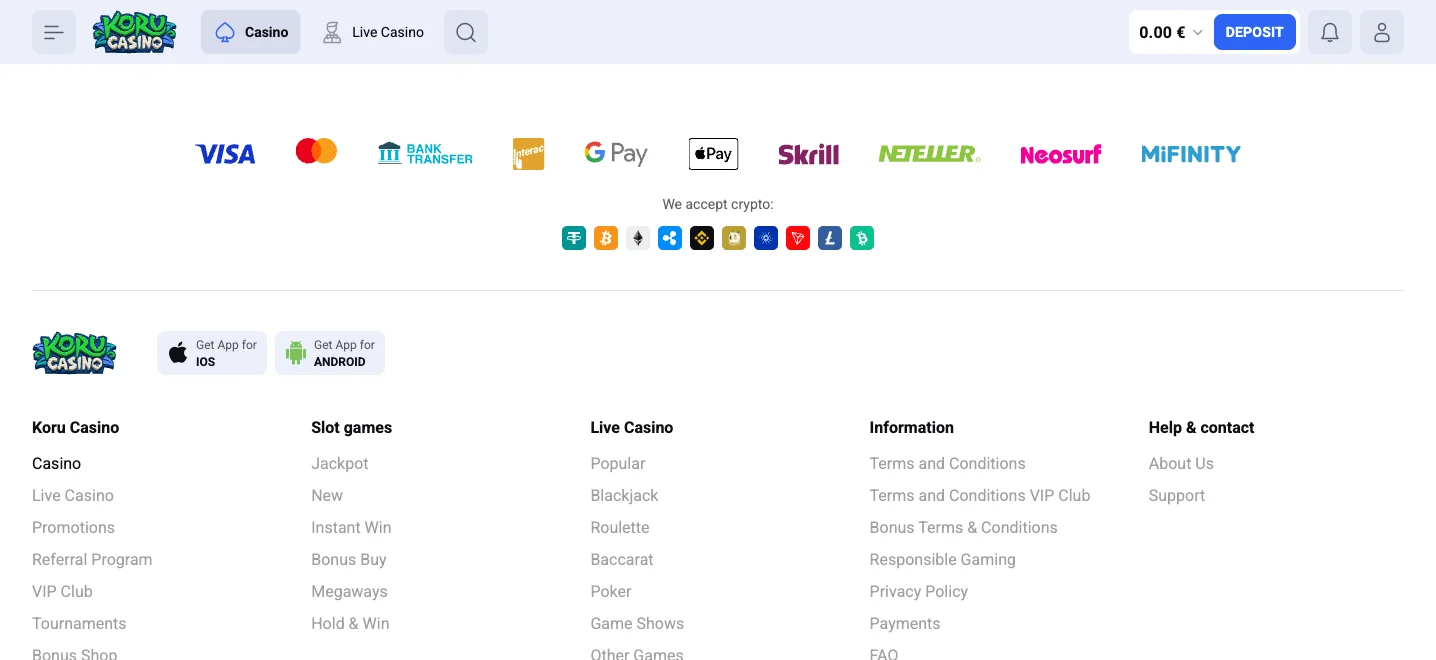Open the Referral Program link
This screenshot has width=1436, height=660.
(92, 559)
